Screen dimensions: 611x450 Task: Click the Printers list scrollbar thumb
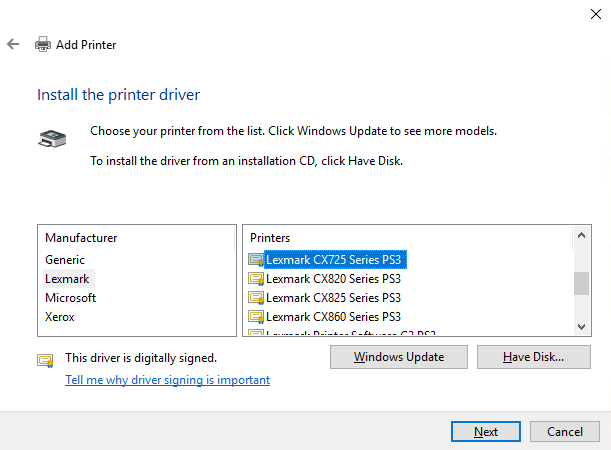click(581, 283)
